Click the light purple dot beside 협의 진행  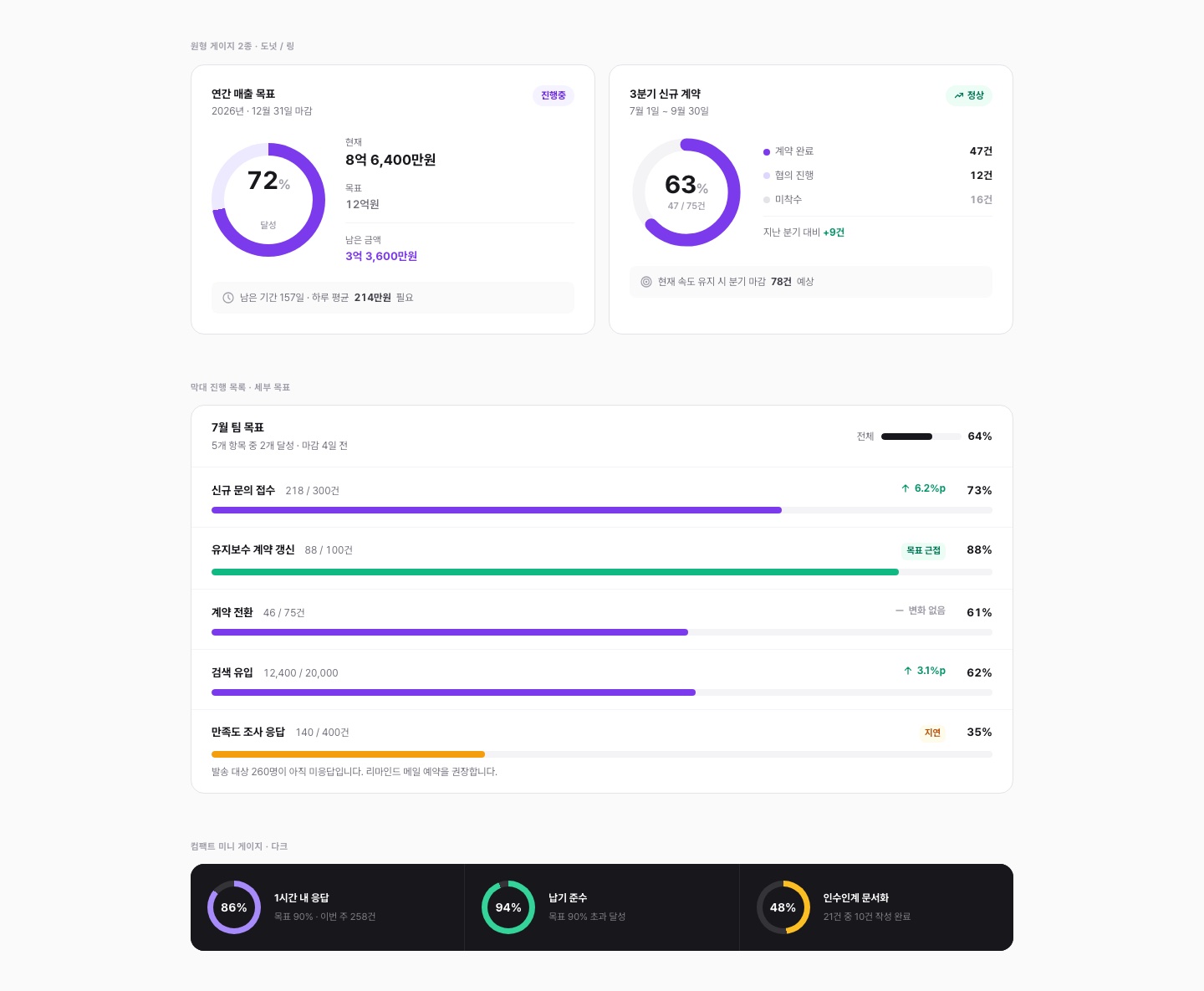[767, 176]
